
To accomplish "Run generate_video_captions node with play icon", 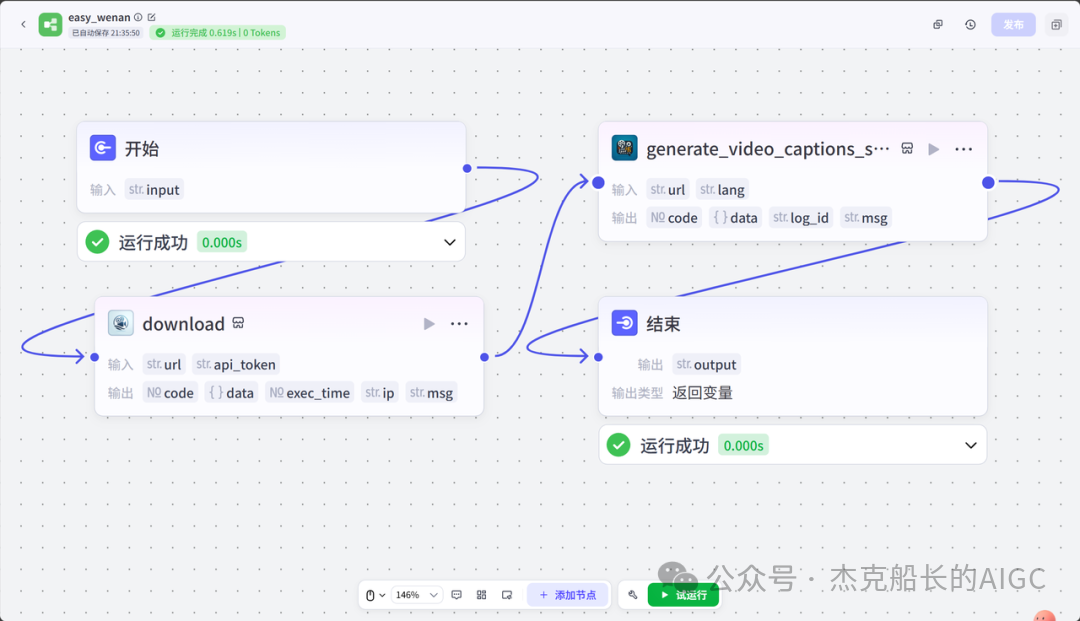I will pos(933,149).
